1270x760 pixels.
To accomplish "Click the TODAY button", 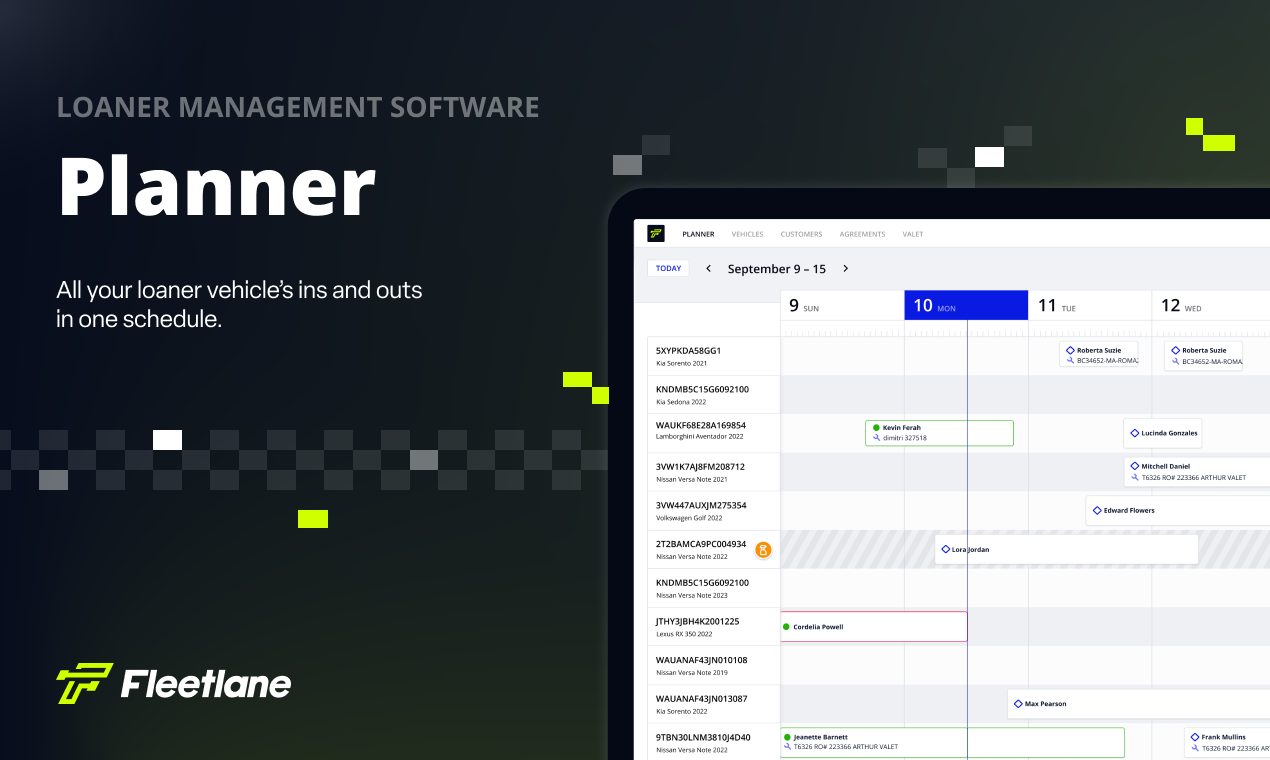I will pos(668,267).
